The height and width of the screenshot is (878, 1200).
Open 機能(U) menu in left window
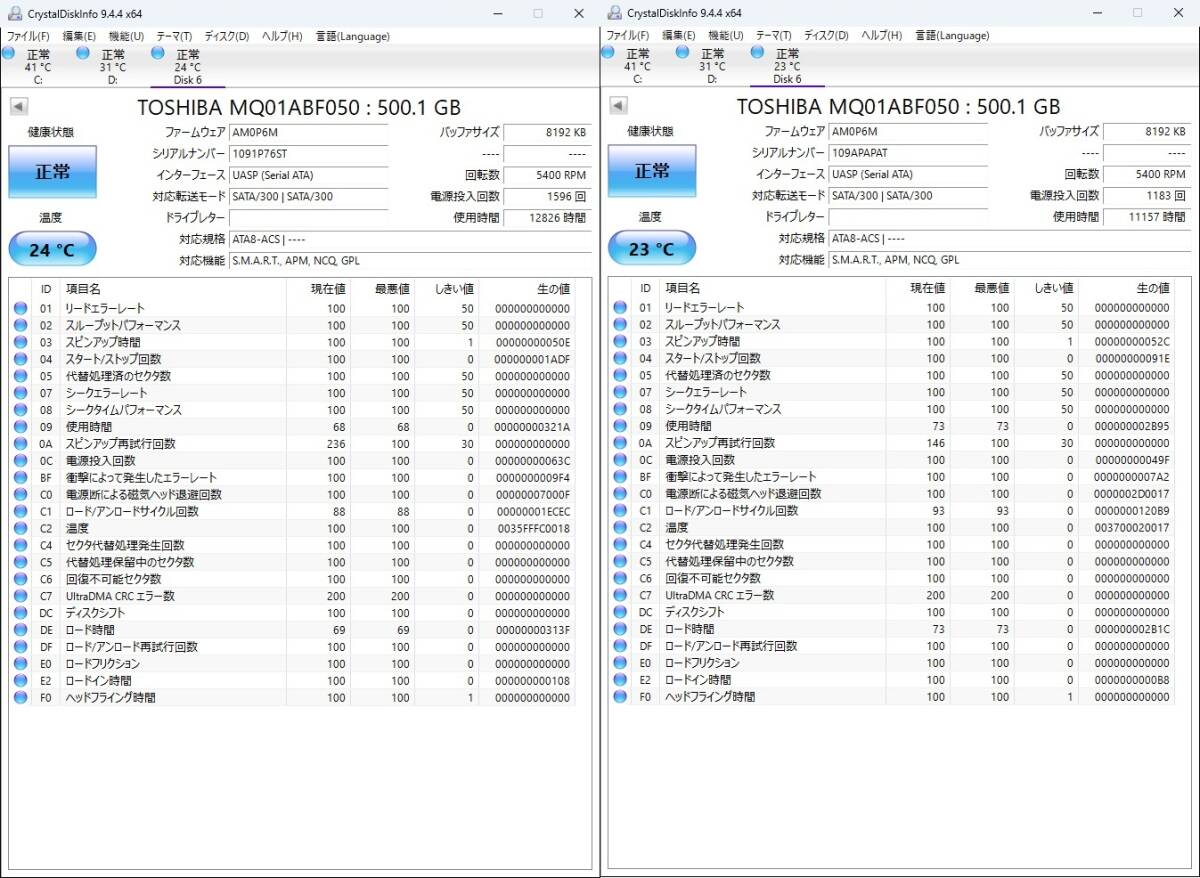click(x=126, y=36)
